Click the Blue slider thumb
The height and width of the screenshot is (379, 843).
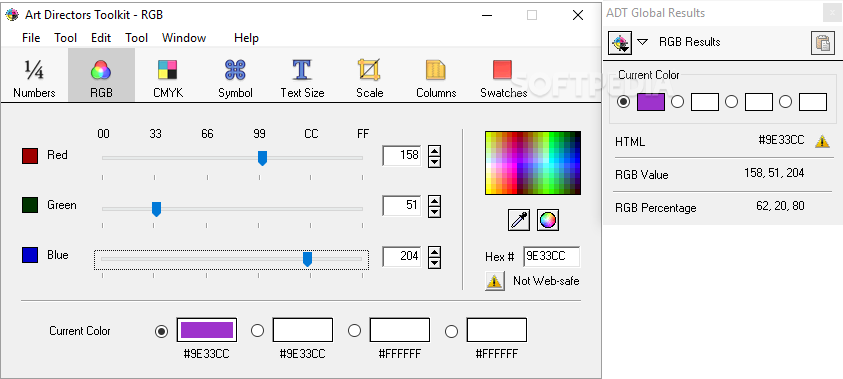pos(308,259)
